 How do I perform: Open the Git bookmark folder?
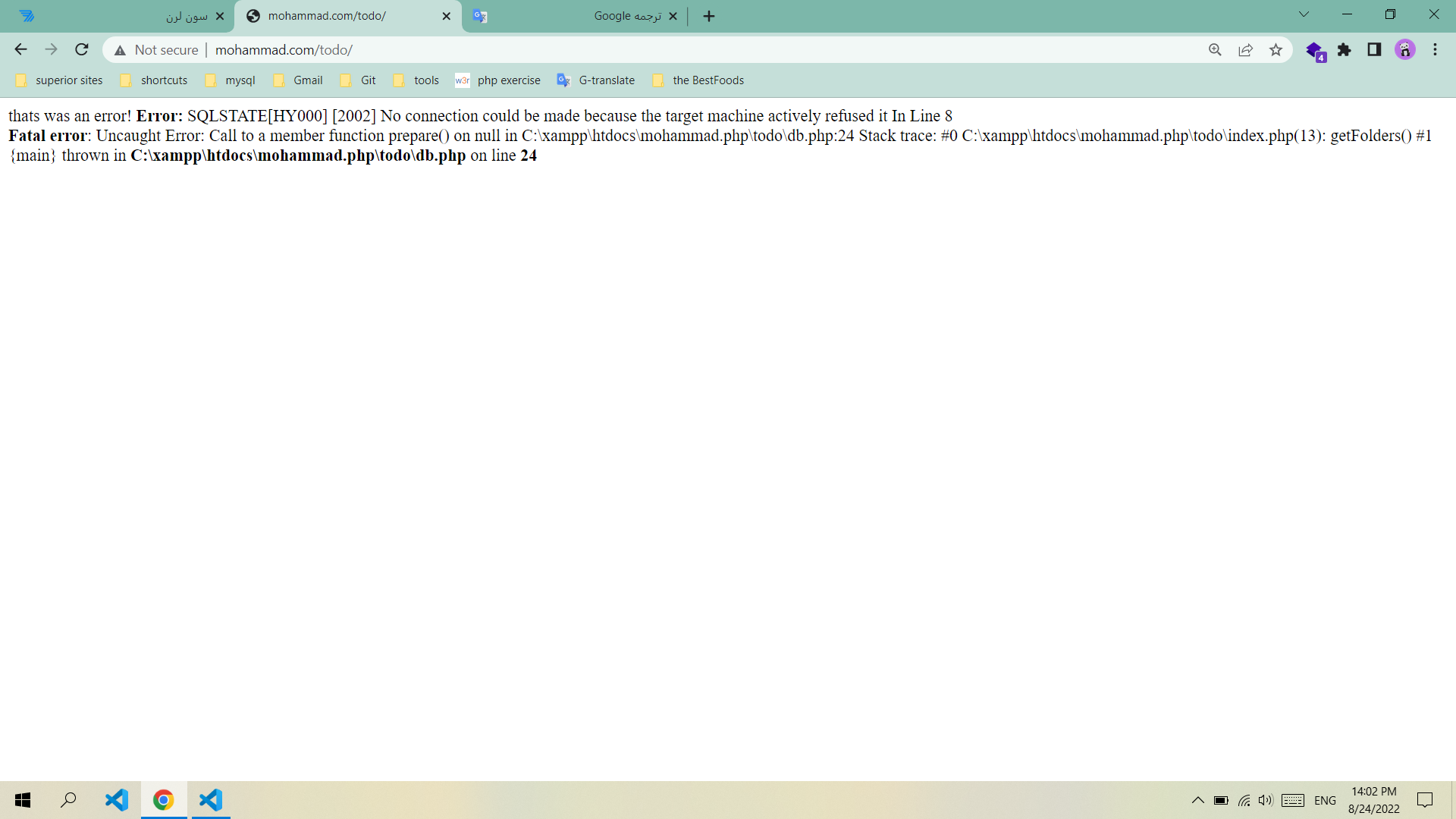(x=358, y=80)
